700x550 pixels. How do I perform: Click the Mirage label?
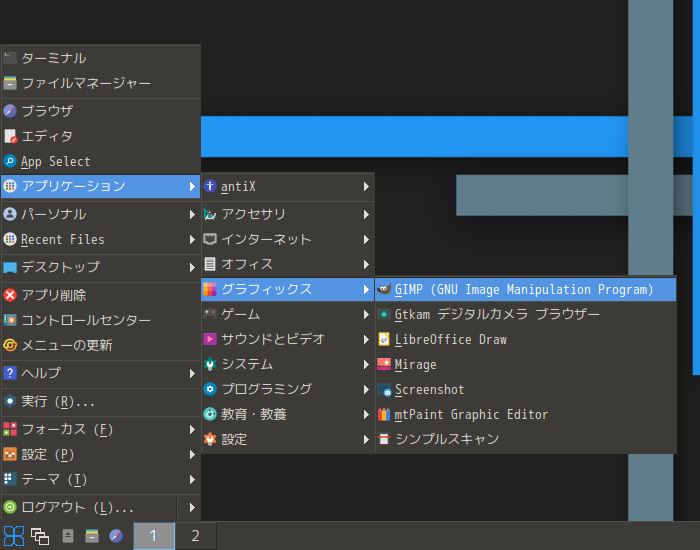[x=415, y=365]
